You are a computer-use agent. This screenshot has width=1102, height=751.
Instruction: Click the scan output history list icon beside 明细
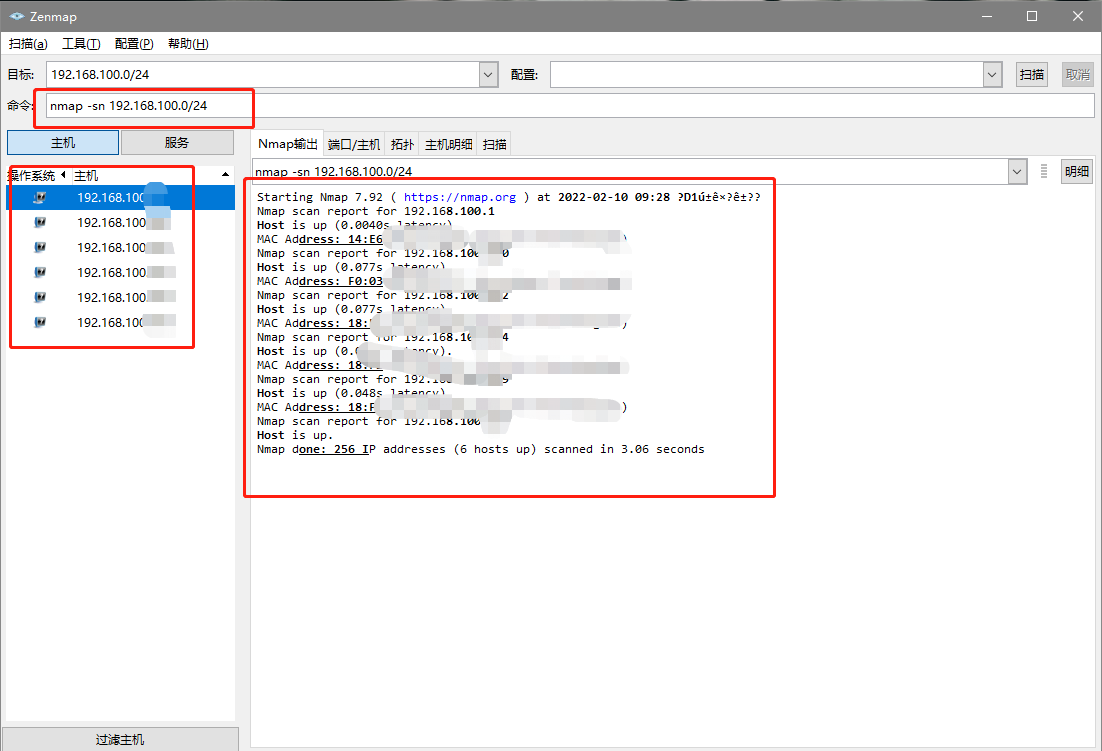point(1043,171)
